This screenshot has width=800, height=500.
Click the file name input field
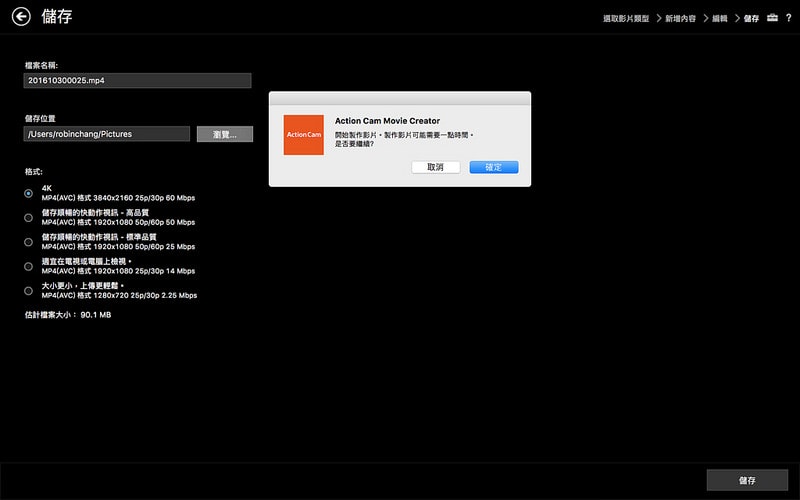[138, 81]
